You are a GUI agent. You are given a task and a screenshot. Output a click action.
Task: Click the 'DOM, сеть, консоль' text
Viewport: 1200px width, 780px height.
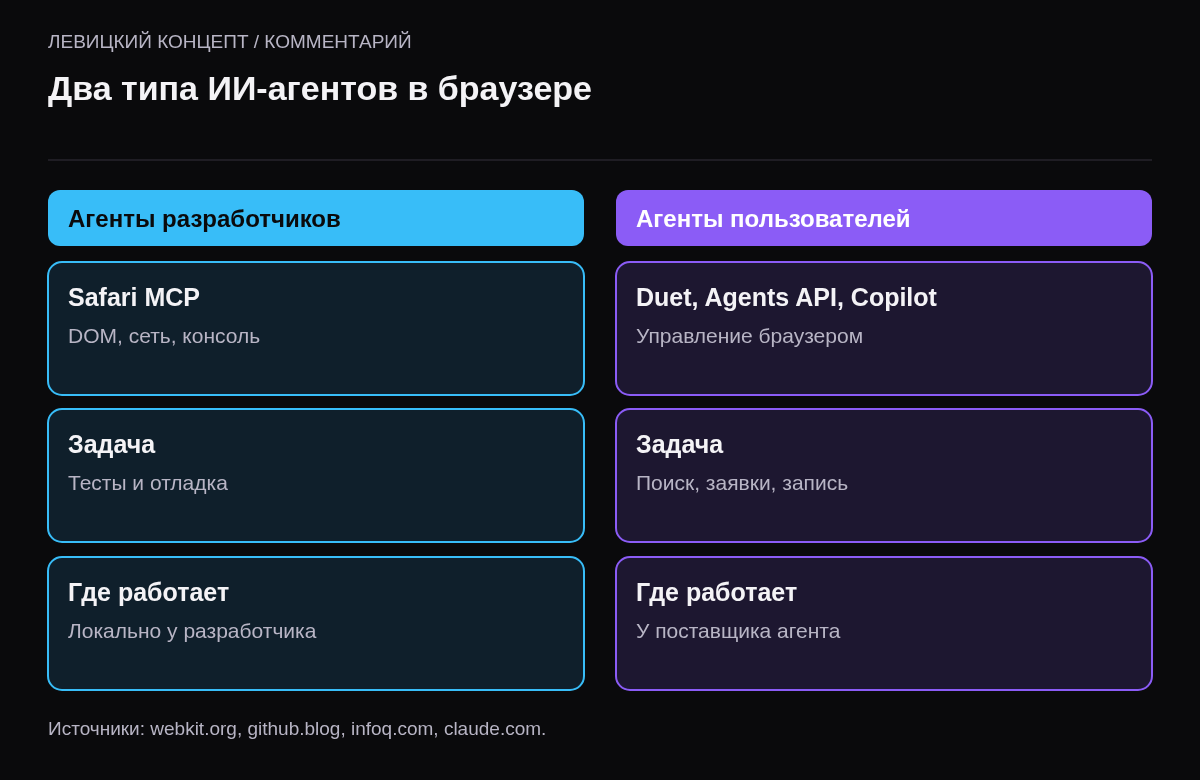point(164,336)
